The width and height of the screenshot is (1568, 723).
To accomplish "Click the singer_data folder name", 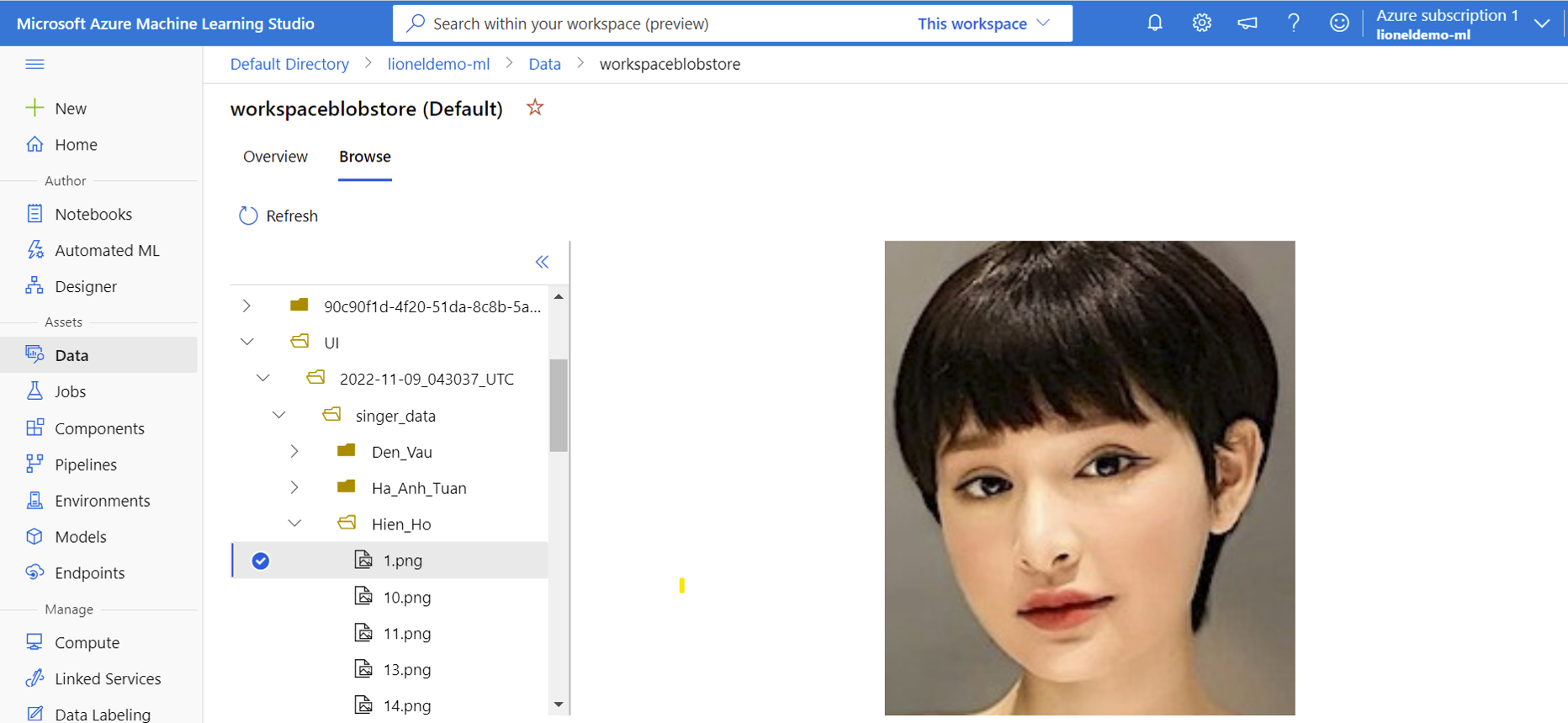I will [x=395, y=416].
